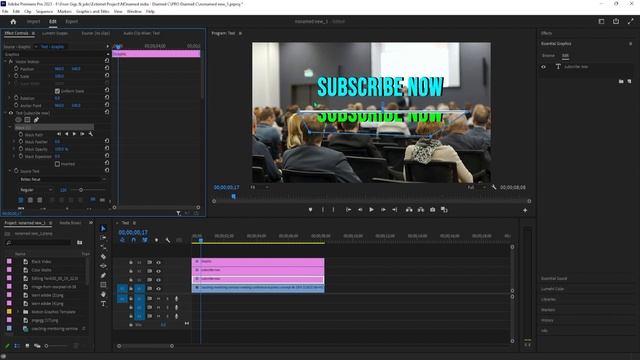This screenshot has width=640, height=360.
Task: Play the program monitor
Action: pyautogui.click(x=371, y=210)
